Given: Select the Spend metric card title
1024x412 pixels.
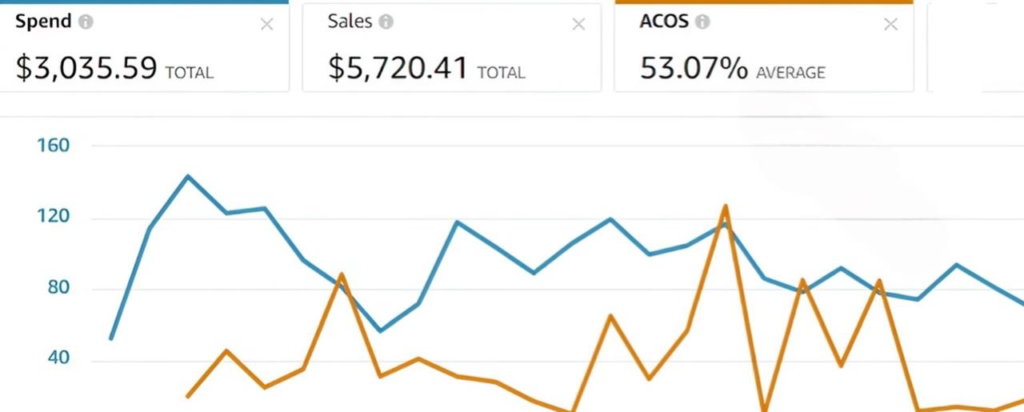Looking at the screenshot, I should coord(43,22).
